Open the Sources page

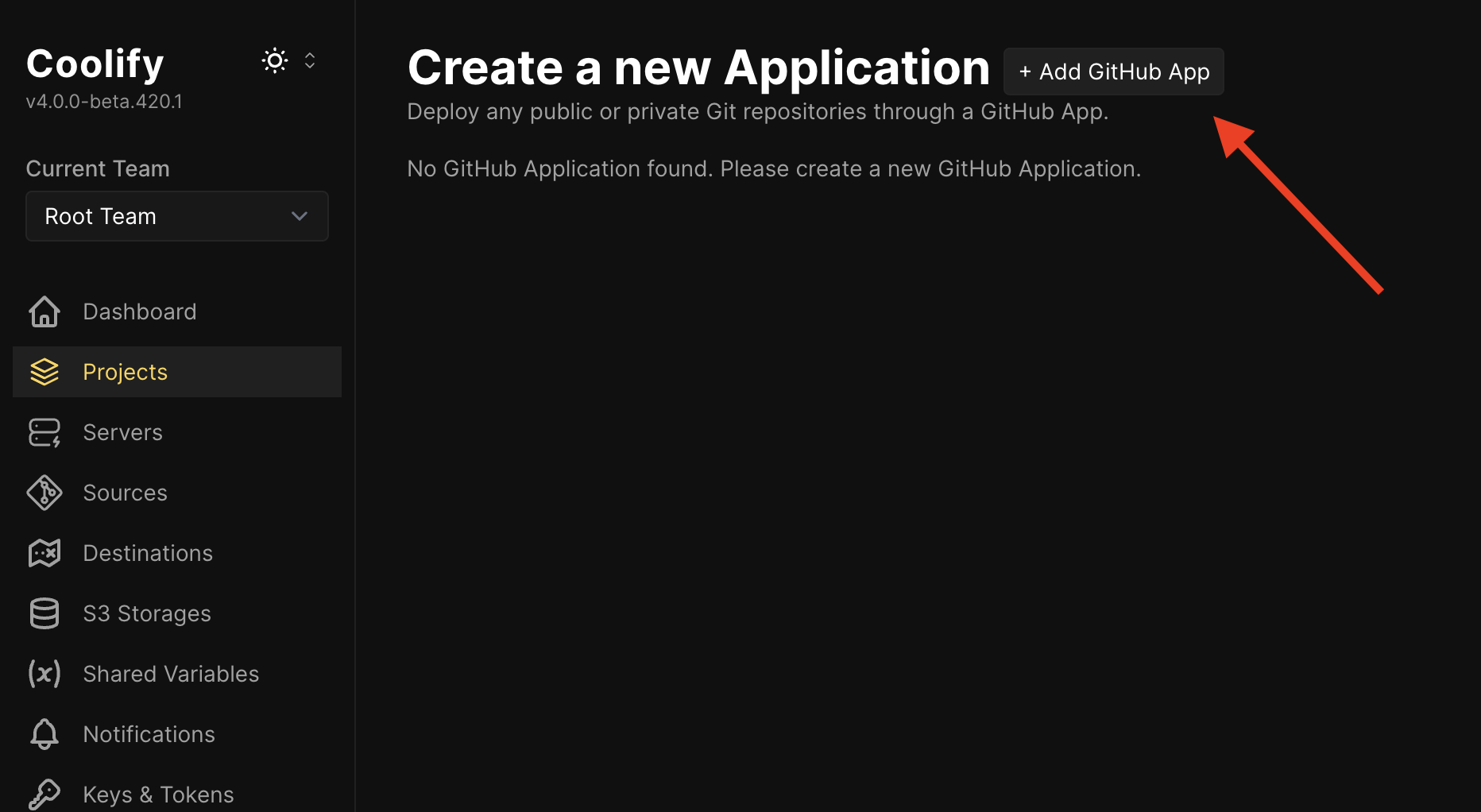pos(177,493)
